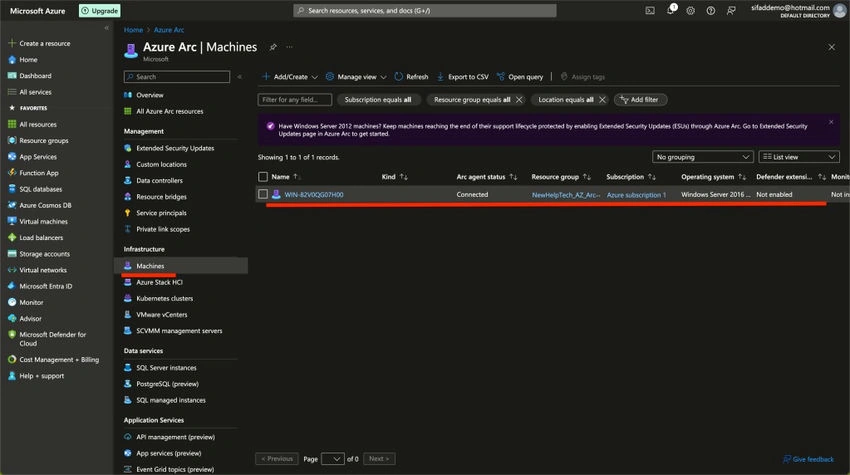Open Cost Management + Billing
850x475 pixels.
[x=59, y=360]
